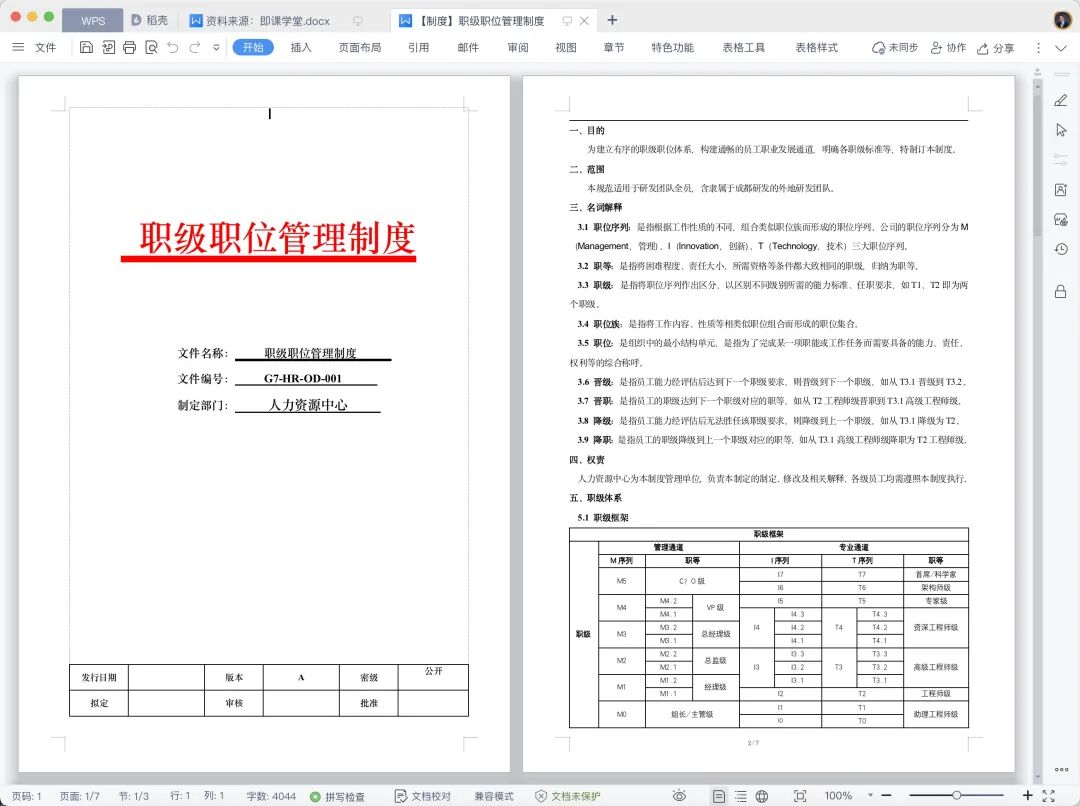Expand the quick access toolbar dropdown
Screen dimensions: 1080x806
[x=216, y=48]
